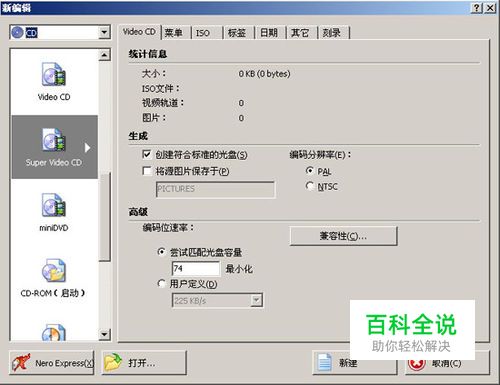Image resolution: width=500 pixels, height=385 pixels.
Task: Open the 225 KB/s bitrate dropdown
Action: (256, 301)
